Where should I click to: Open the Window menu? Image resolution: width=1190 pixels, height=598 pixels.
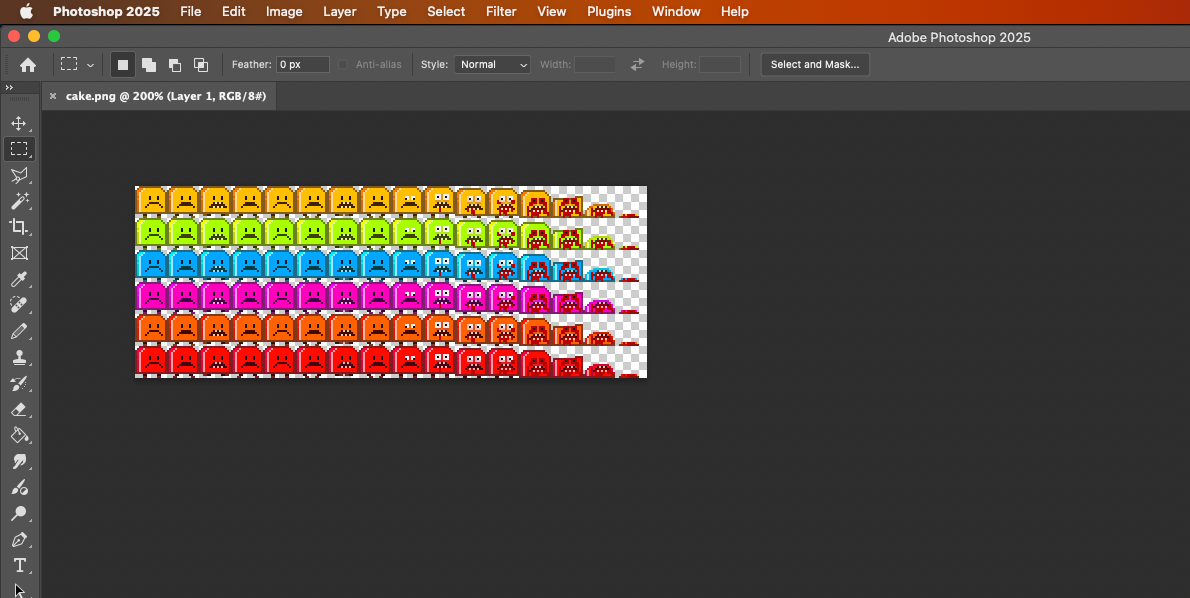click(x=675, y=11)
